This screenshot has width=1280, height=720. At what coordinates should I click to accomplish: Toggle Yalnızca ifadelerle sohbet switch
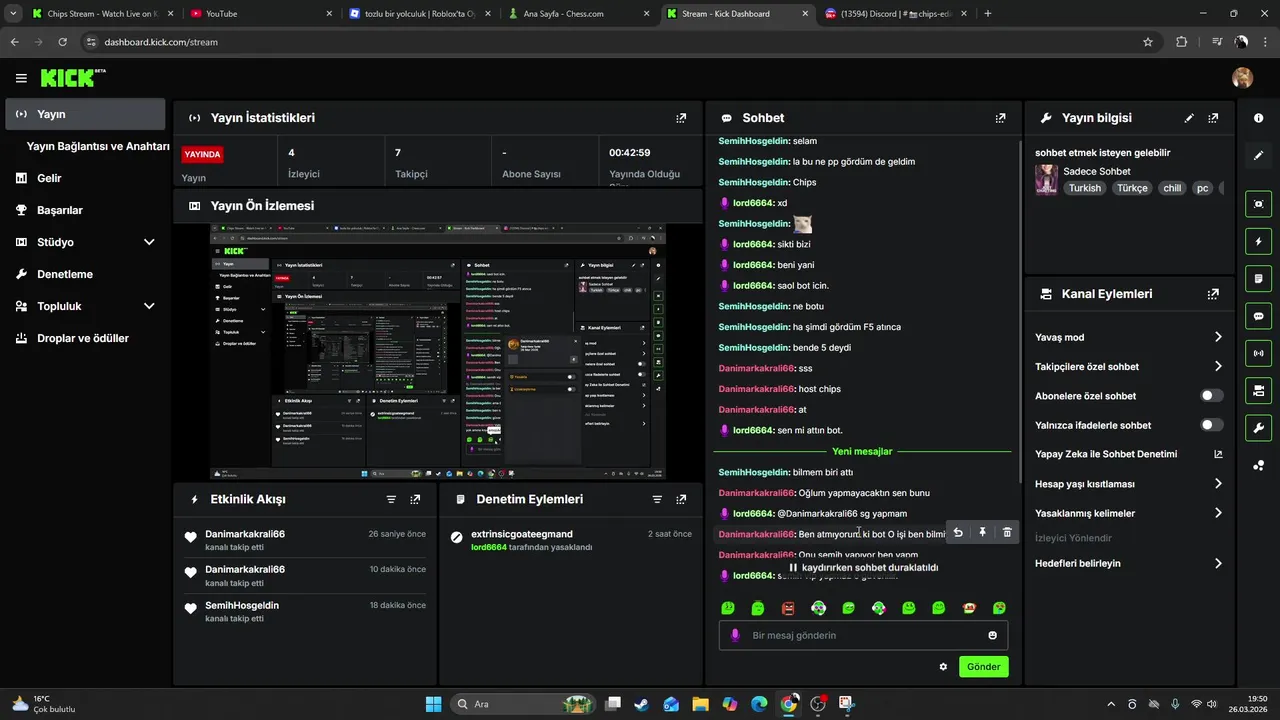(x=1212, y=425)
